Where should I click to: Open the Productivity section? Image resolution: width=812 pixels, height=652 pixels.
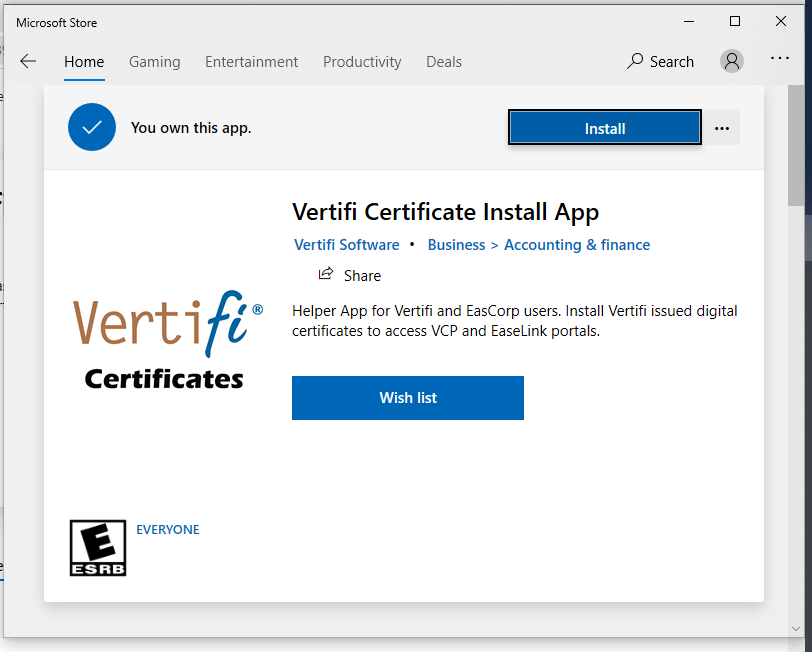tap(362, 61)
